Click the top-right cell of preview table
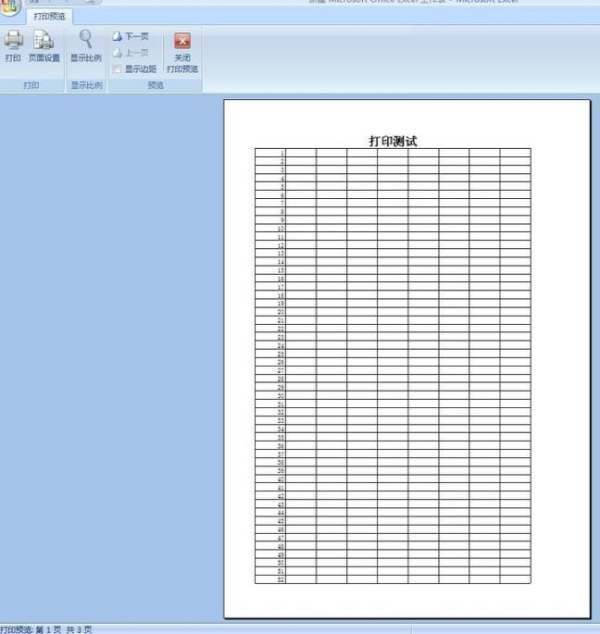Screen dimensions: 600x634 tap(515, 152)
